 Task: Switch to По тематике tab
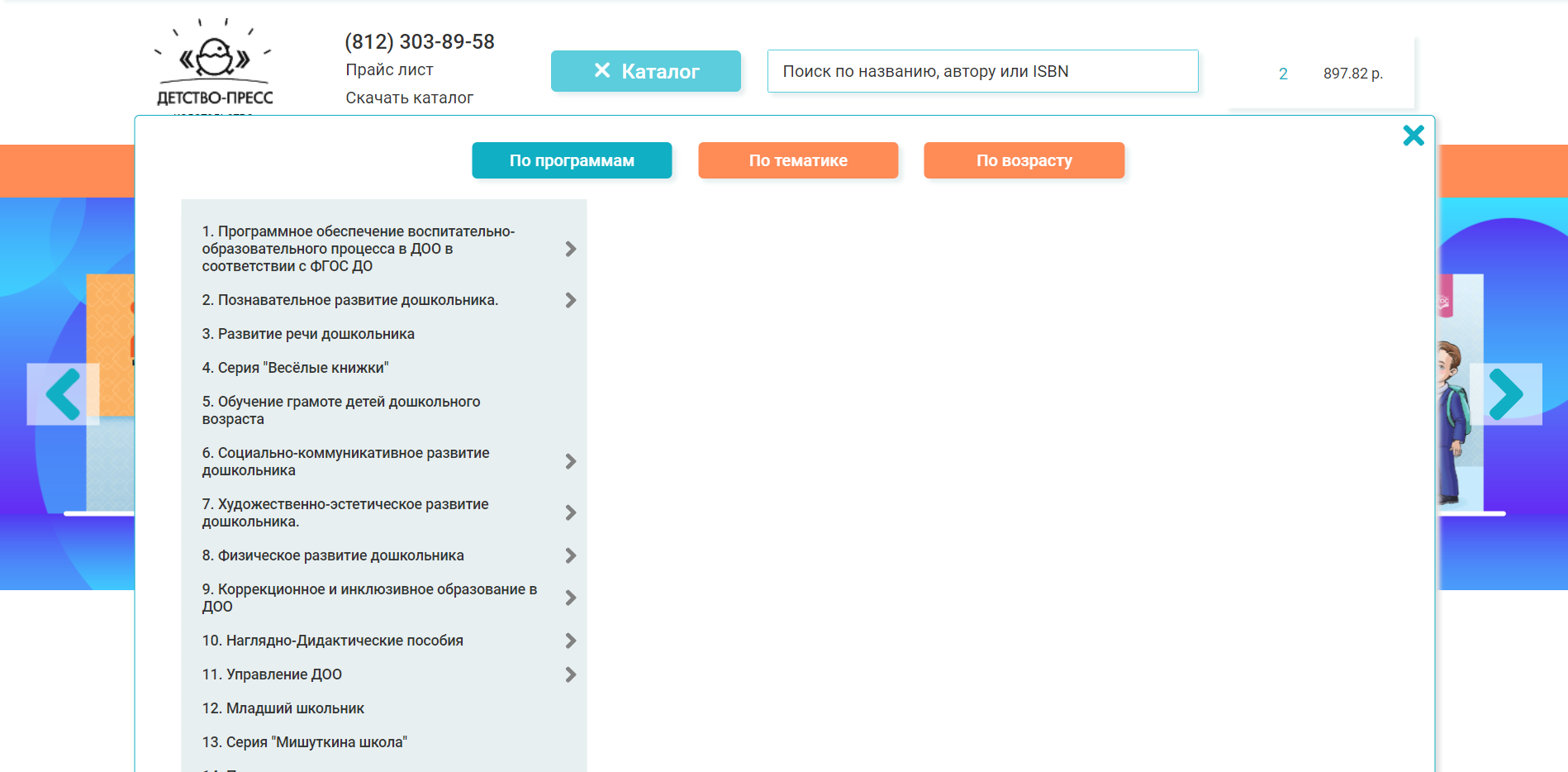pos(798,160)
